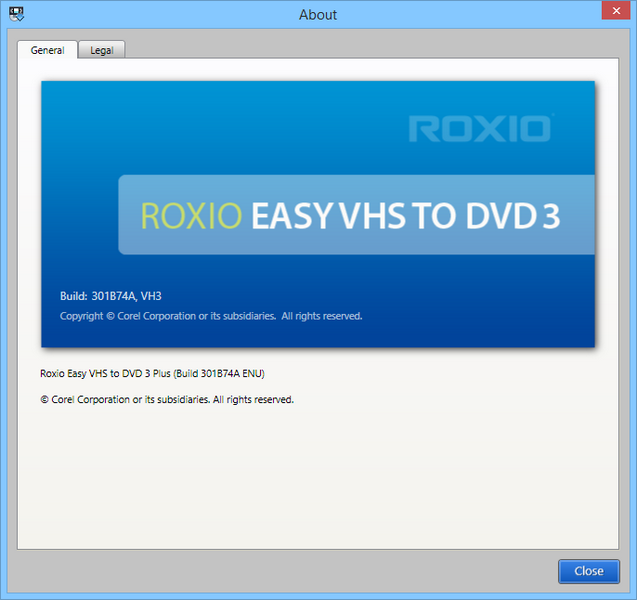
Task: Close the About dialog with red X
Action: coord(616,11)
